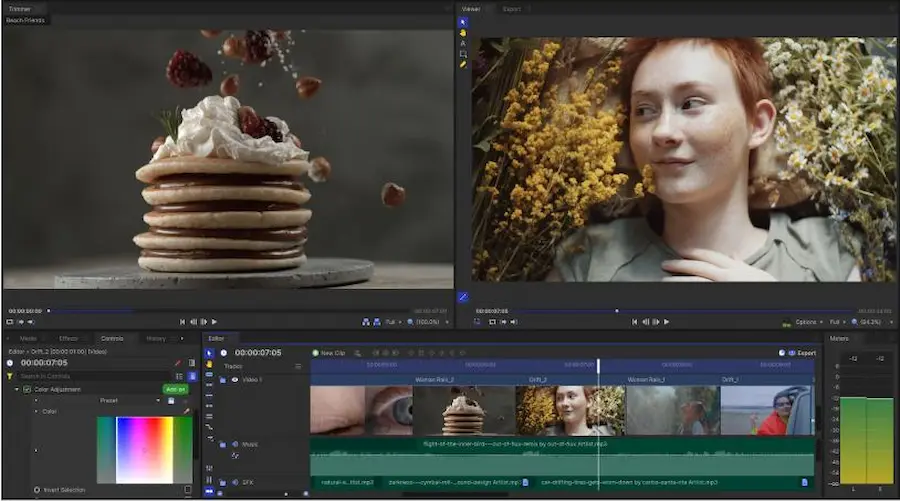The image size is (900, 501).
Task: Open the Viewer Options dropdown
Action: (809, 322)
